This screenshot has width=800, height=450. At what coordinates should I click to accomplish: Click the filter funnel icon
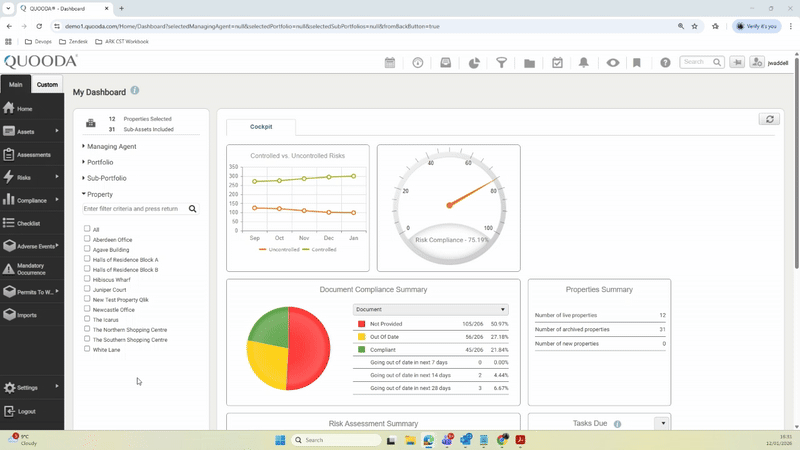(x=502, y=63)
